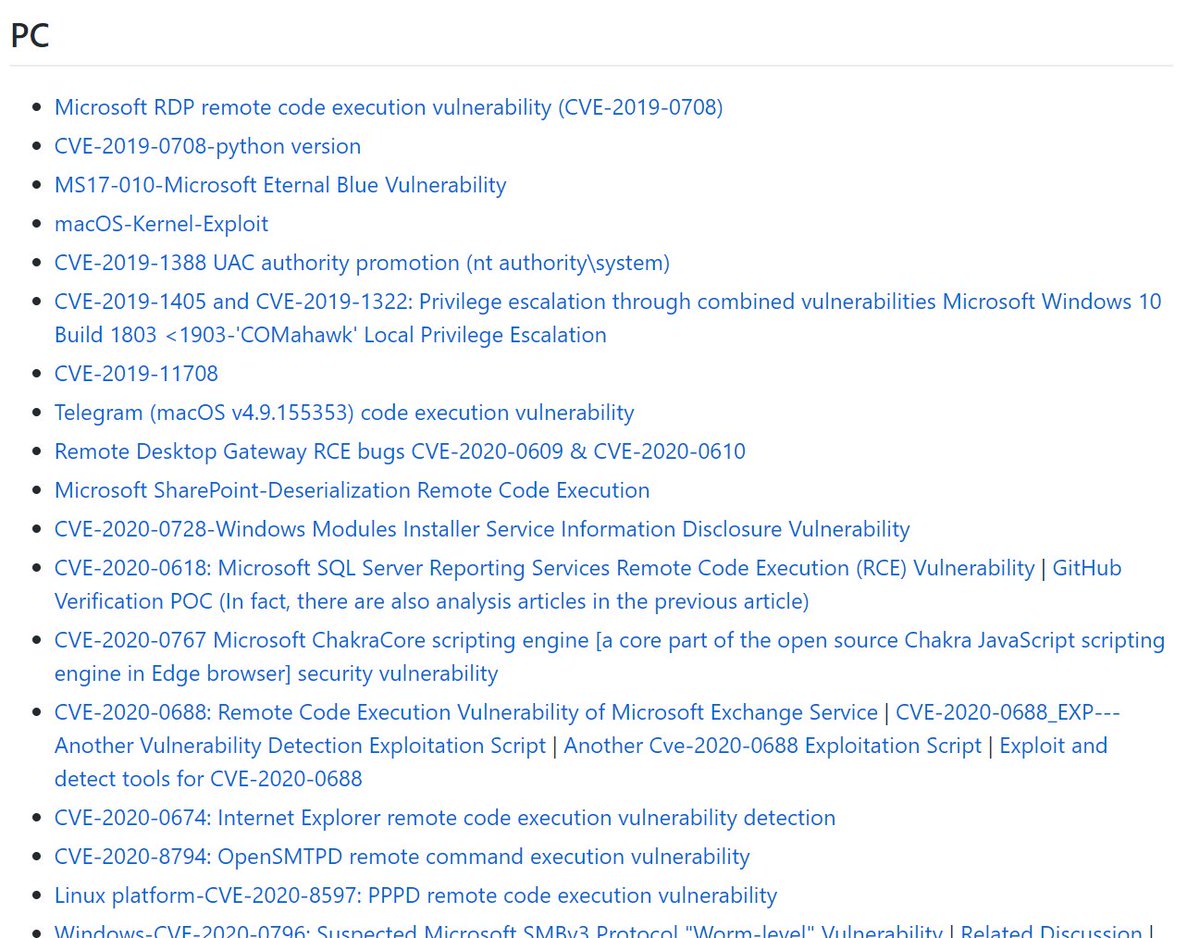
Task: Open the CVE-2020-0674 Internet Explorer detection link
Action: [445, 818]
